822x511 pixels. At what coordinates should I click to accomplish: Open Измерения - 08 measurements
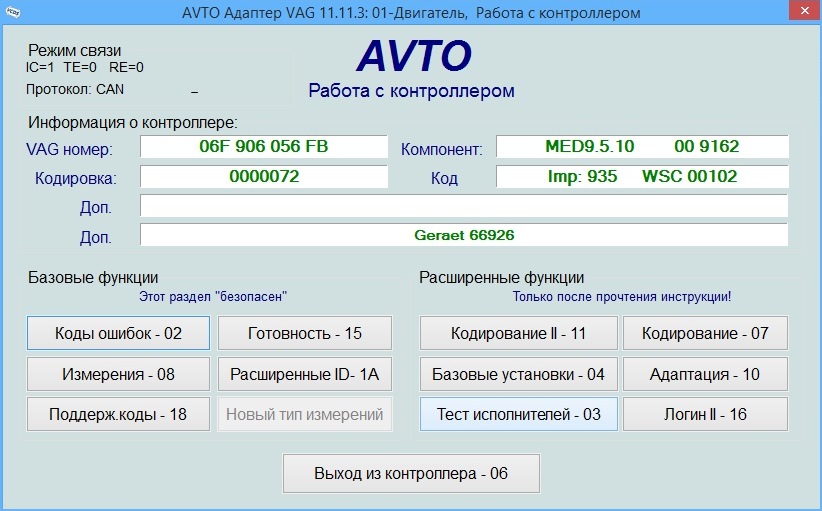(118, 374)
